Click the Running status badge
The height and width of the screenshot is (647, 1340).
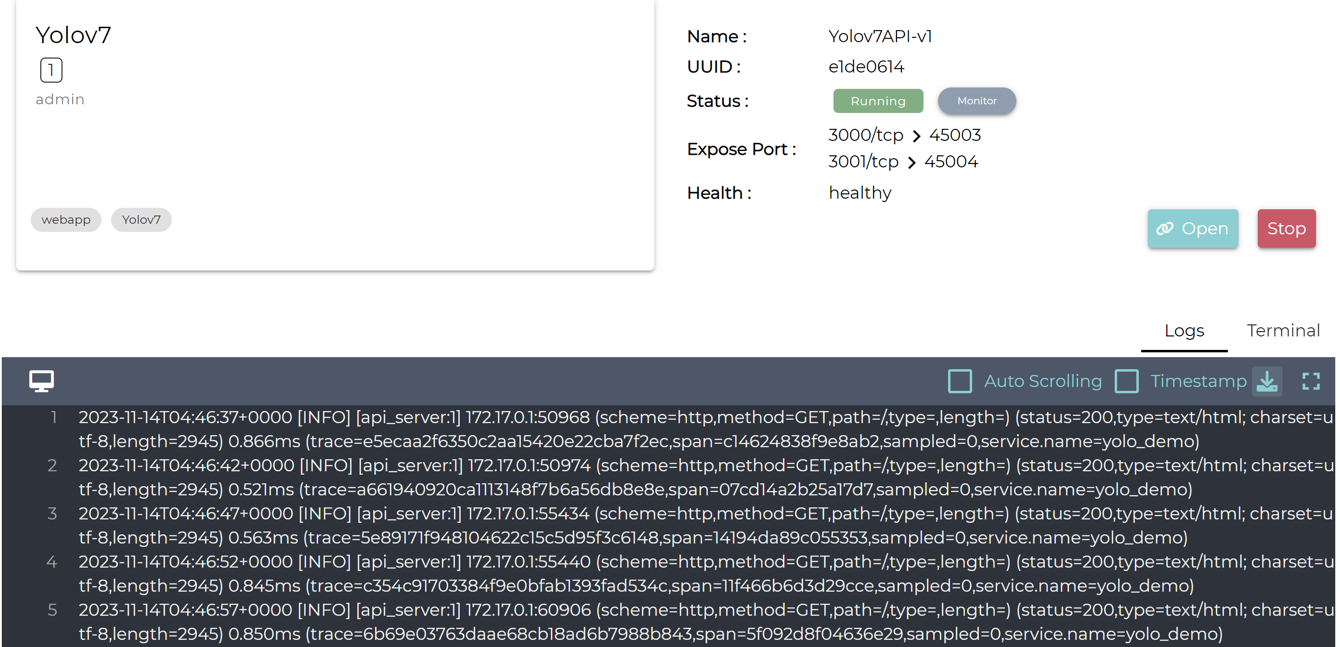878,101
